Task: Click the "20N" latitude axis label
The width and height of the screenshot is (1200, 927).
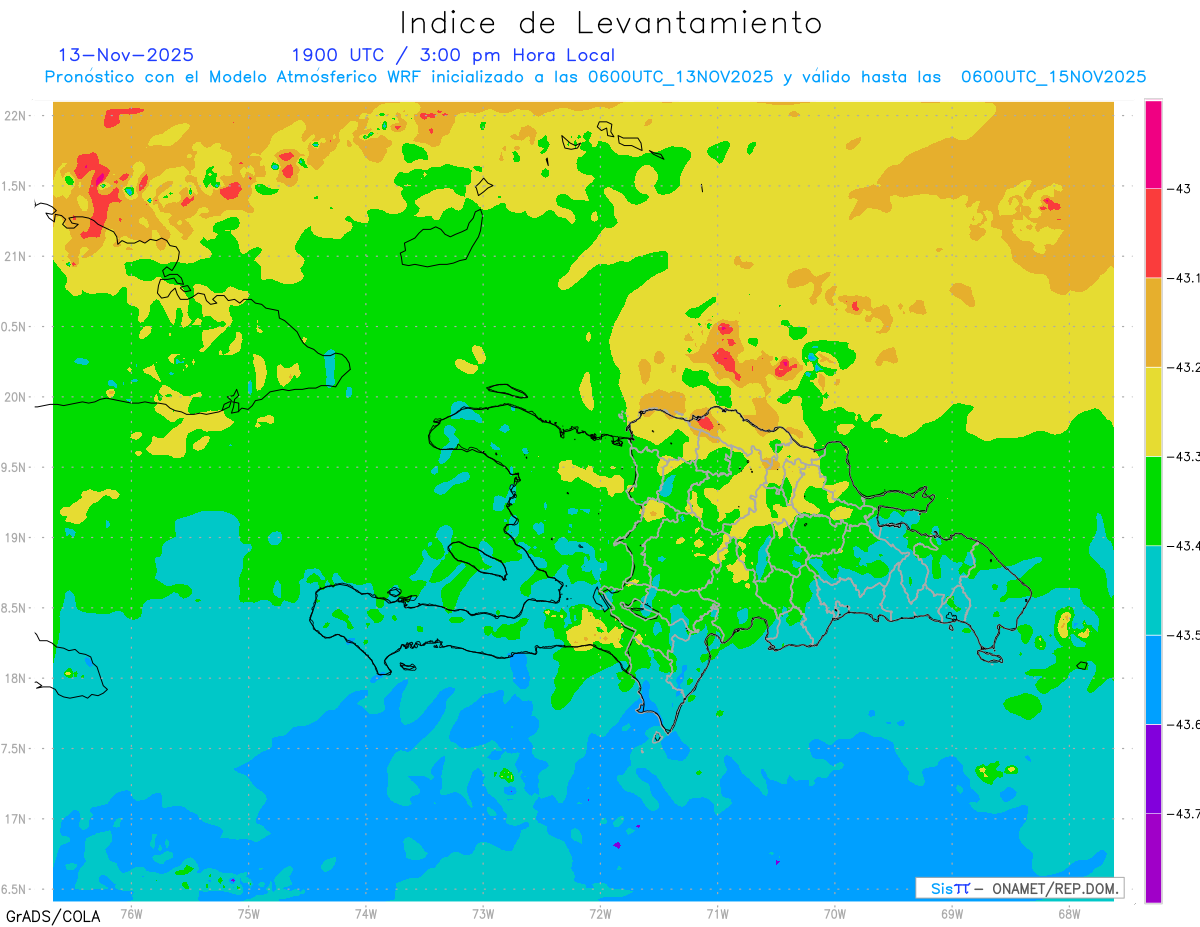Action: click(x=15, y=397)
